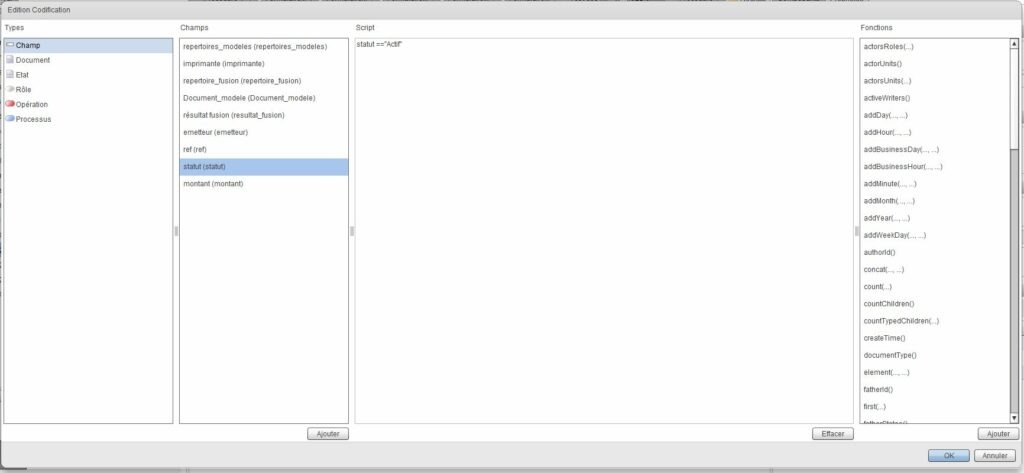Select the Champ type icon
The image size is (1024, 473).
10,46
